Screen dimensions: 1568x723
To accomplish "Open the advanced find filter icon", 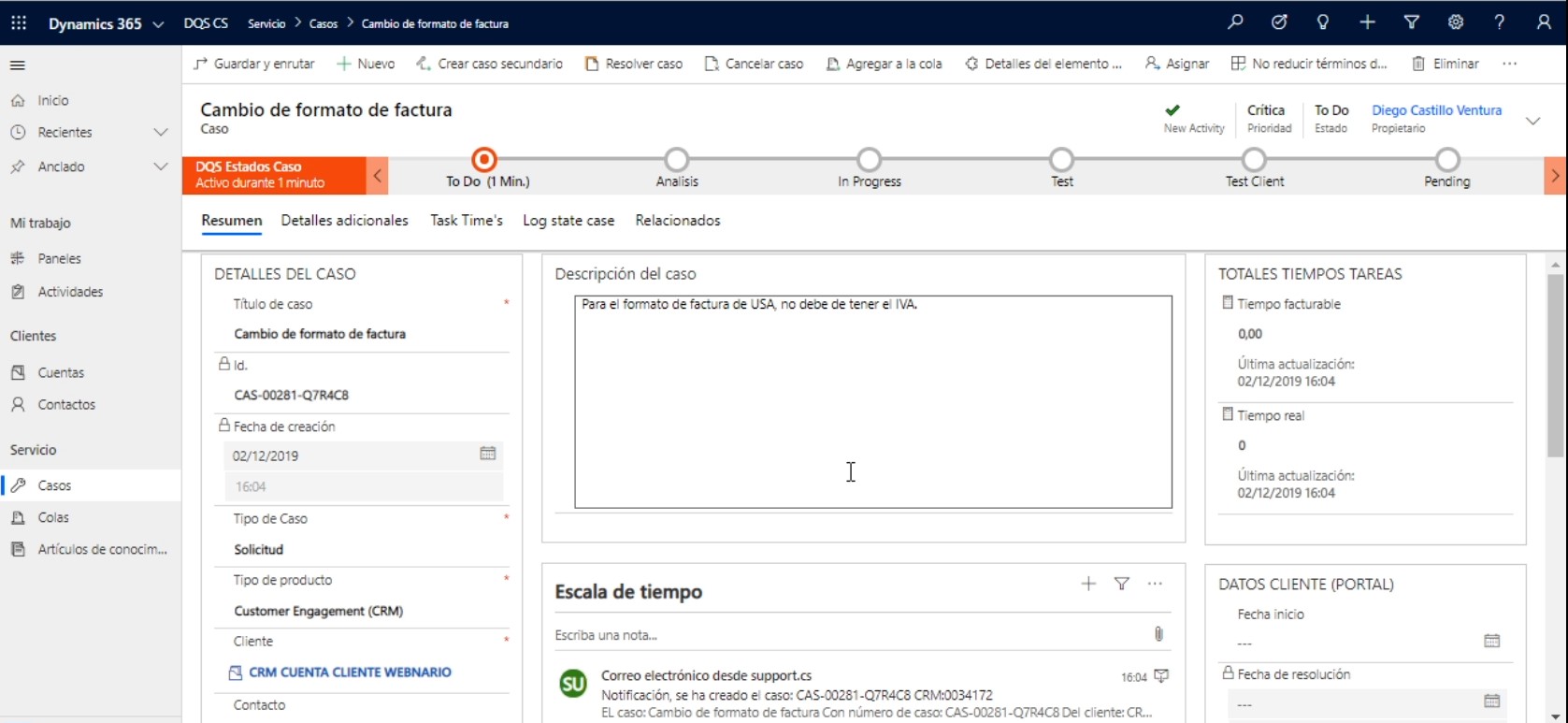I will click(x=1412, y=22).
